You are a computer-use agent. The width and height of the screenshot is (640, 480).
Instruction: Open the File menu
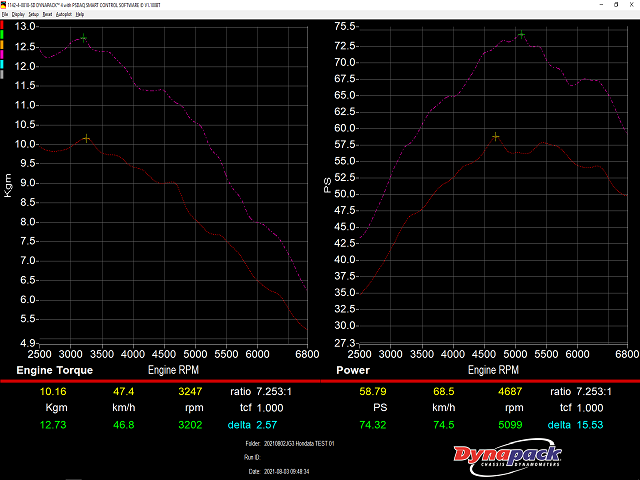(4, 14)
